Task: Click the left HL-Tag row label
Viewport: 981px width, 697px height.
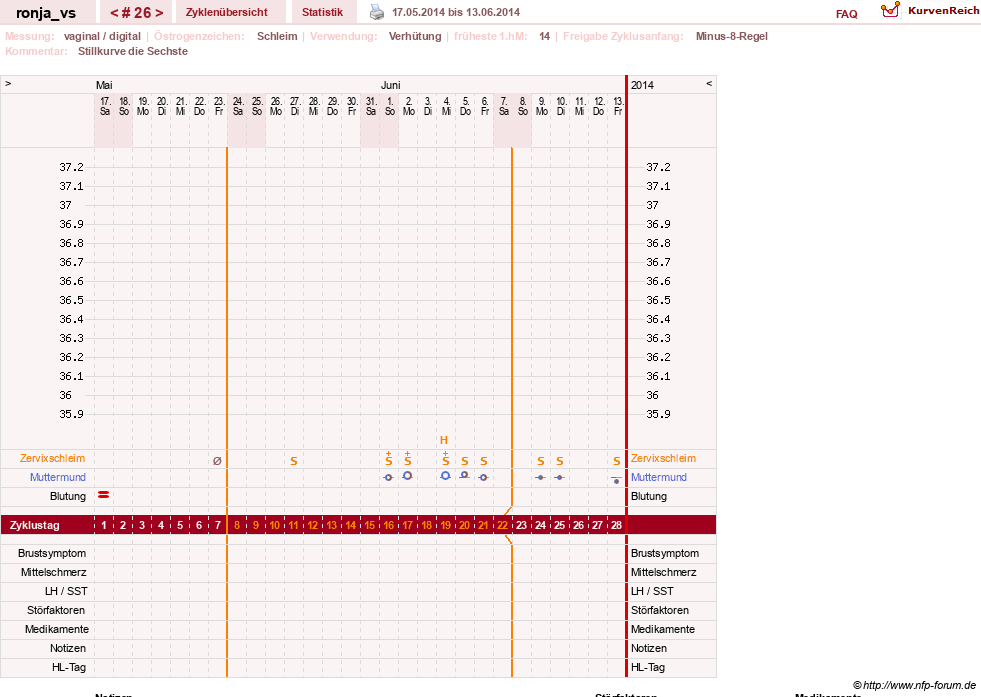Action: [69, 667]
